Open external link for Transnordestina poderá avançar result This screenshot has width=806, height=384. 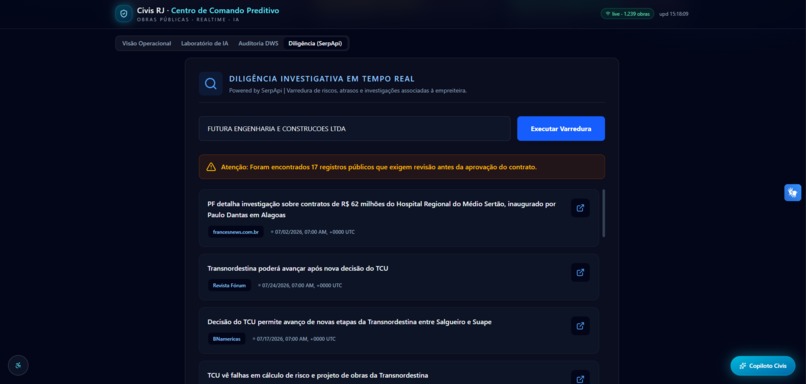pyautogui.click(x=580, y=272)
